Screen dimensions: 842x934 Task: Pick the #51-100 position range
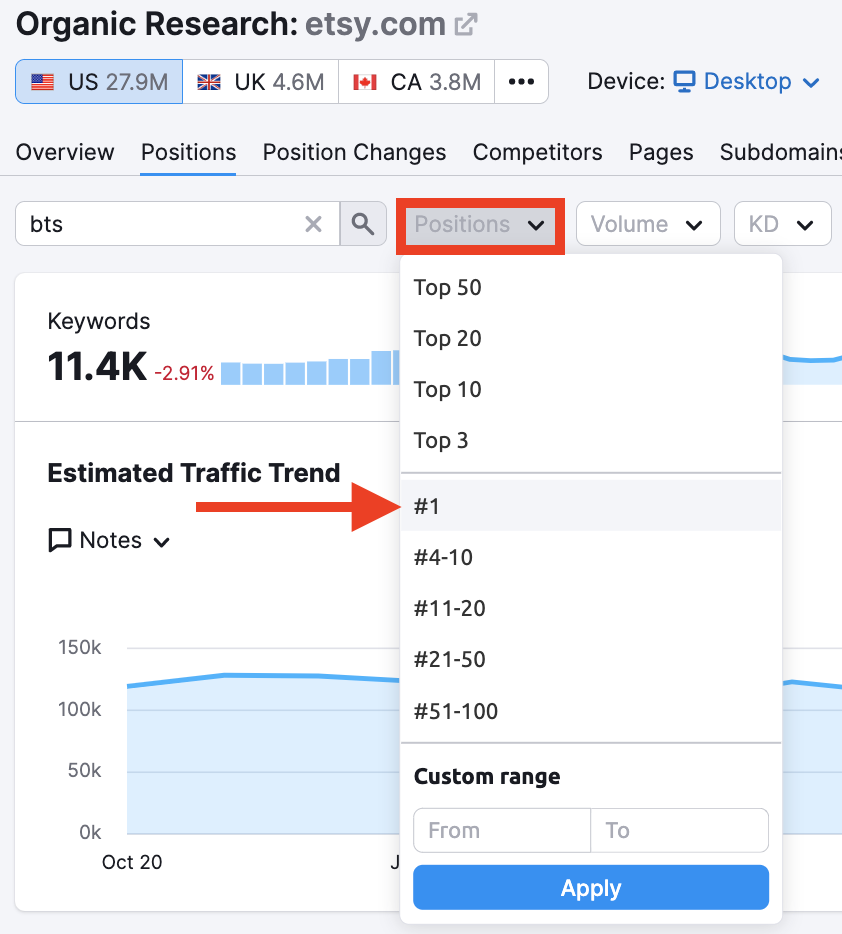point(456,712)
